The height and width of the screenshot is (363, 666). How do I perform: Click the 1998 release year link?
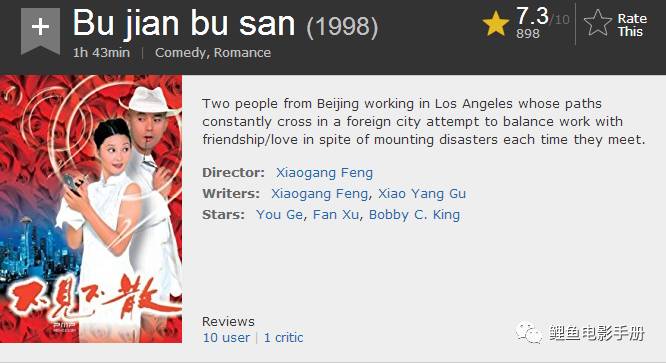(x=342, y=27)
